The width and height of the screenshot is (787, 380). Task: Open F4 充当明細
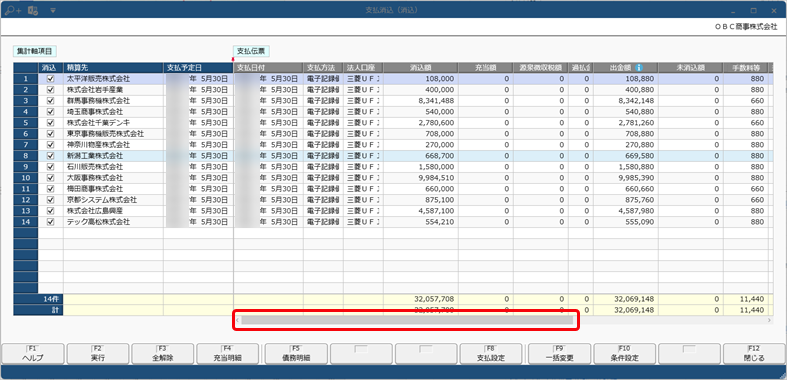pyautogui.click(x=227, y=353)
